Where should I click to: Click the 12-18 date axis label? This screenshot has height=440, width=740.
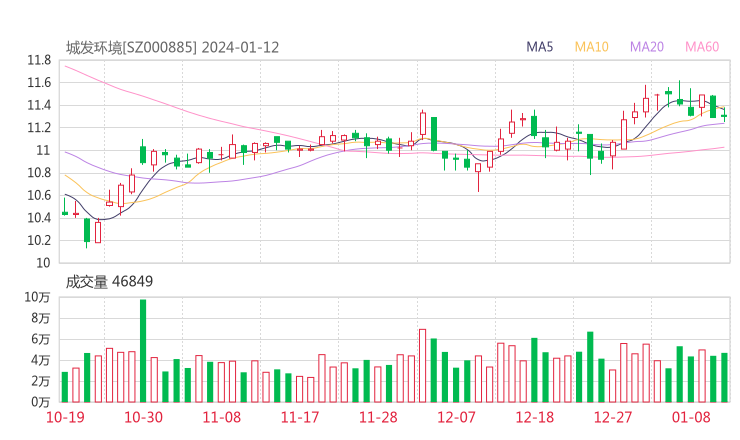click(535, 417)
